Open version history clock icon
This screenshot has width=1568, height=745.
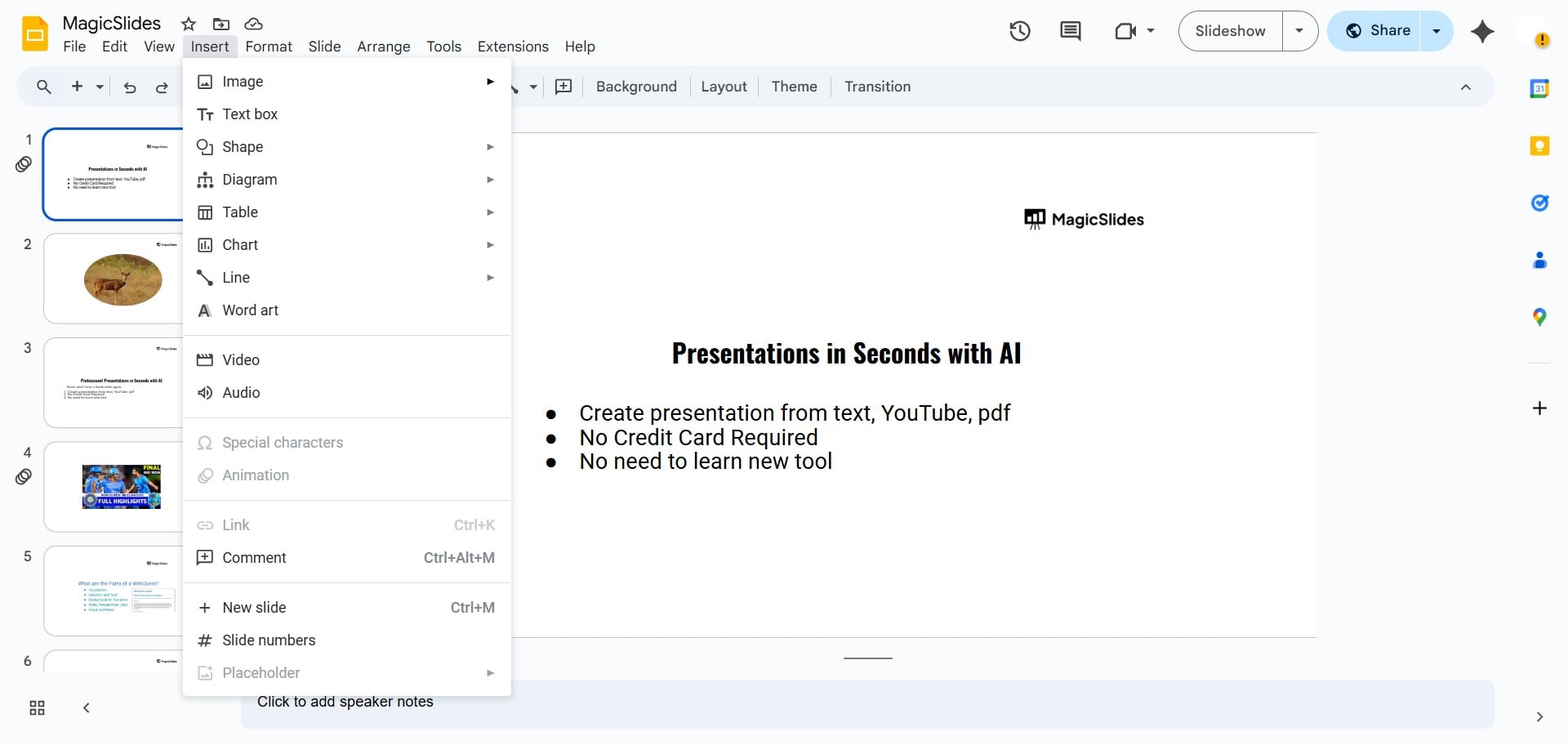coord(1019,31)
